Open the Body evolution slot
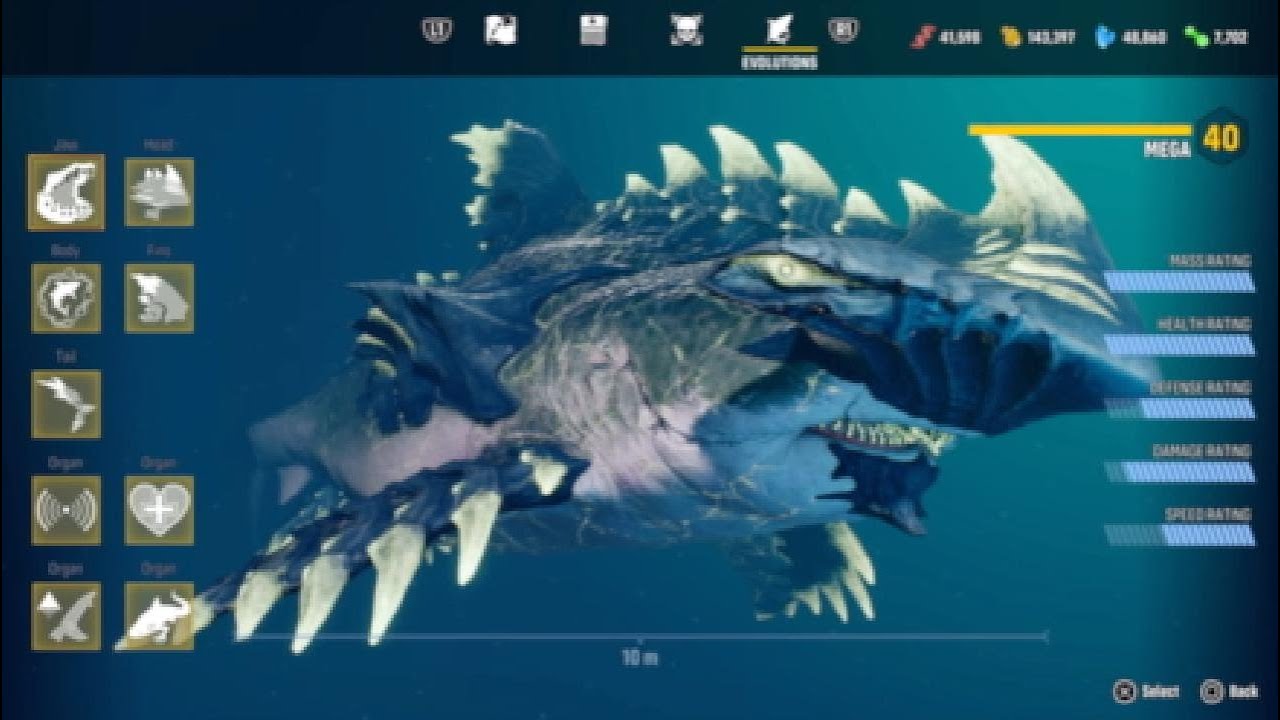 point(65,298)
